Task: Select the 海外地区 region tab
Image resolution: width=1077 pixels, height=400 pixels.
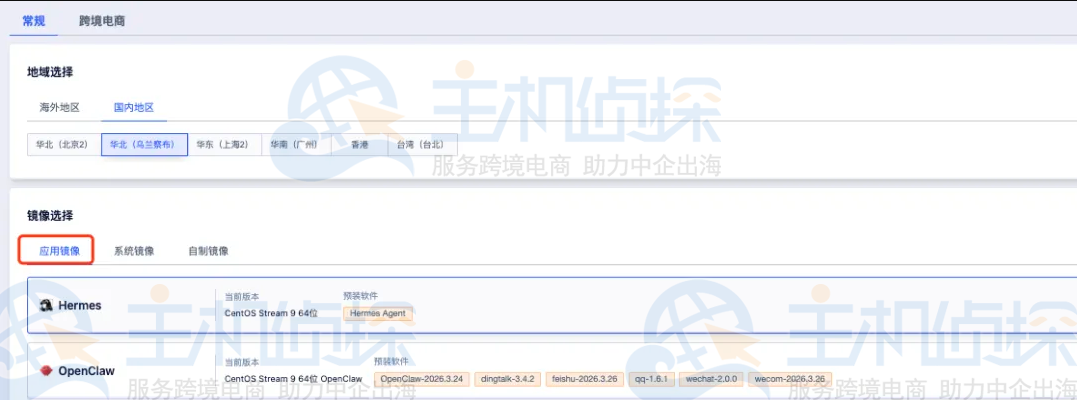Action: click(60, 107)
